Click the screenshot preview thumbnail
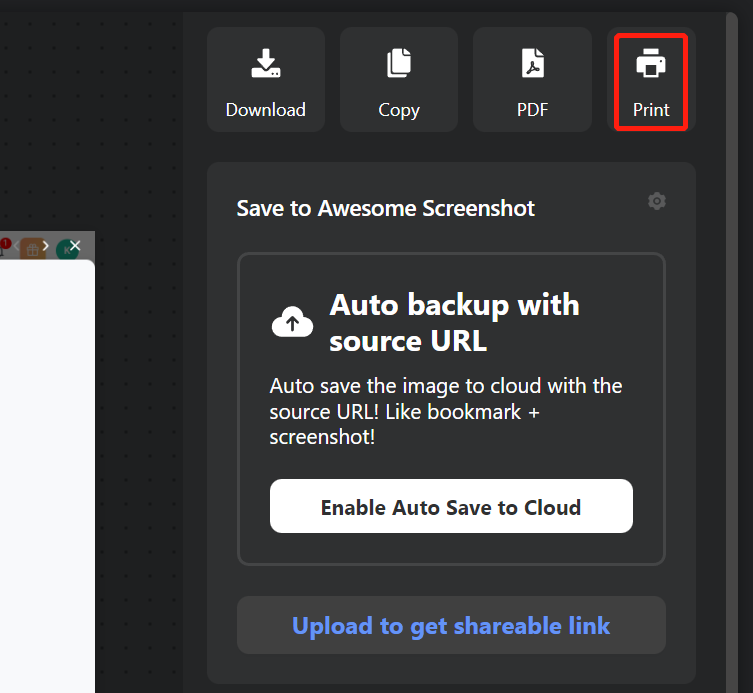This screenshot has height=693, width=753. (47, 462)
